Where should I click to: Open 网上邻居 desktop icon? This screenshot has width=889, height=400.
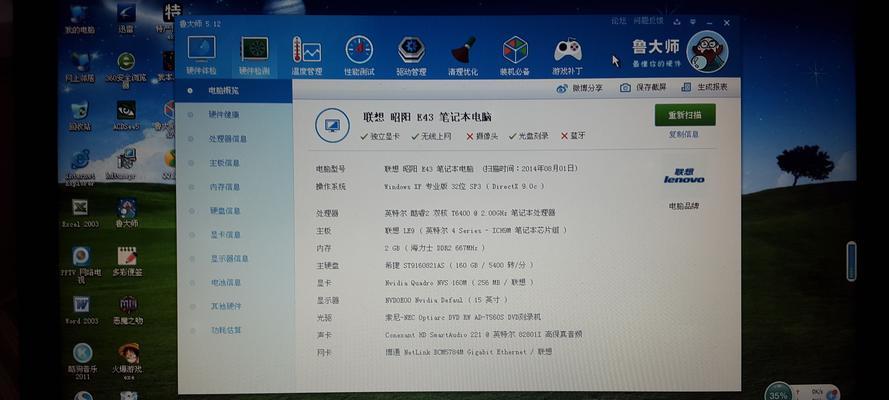pyautogui.click(x=80, y=67)
